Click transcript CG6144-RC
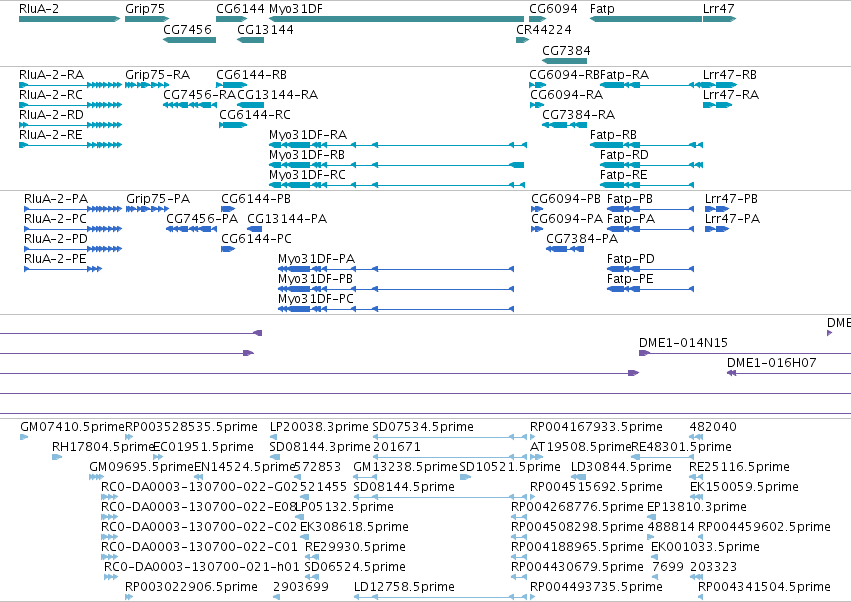Image resolution: width=851 pixels, height=602 pixels. [x=233, y=125]
